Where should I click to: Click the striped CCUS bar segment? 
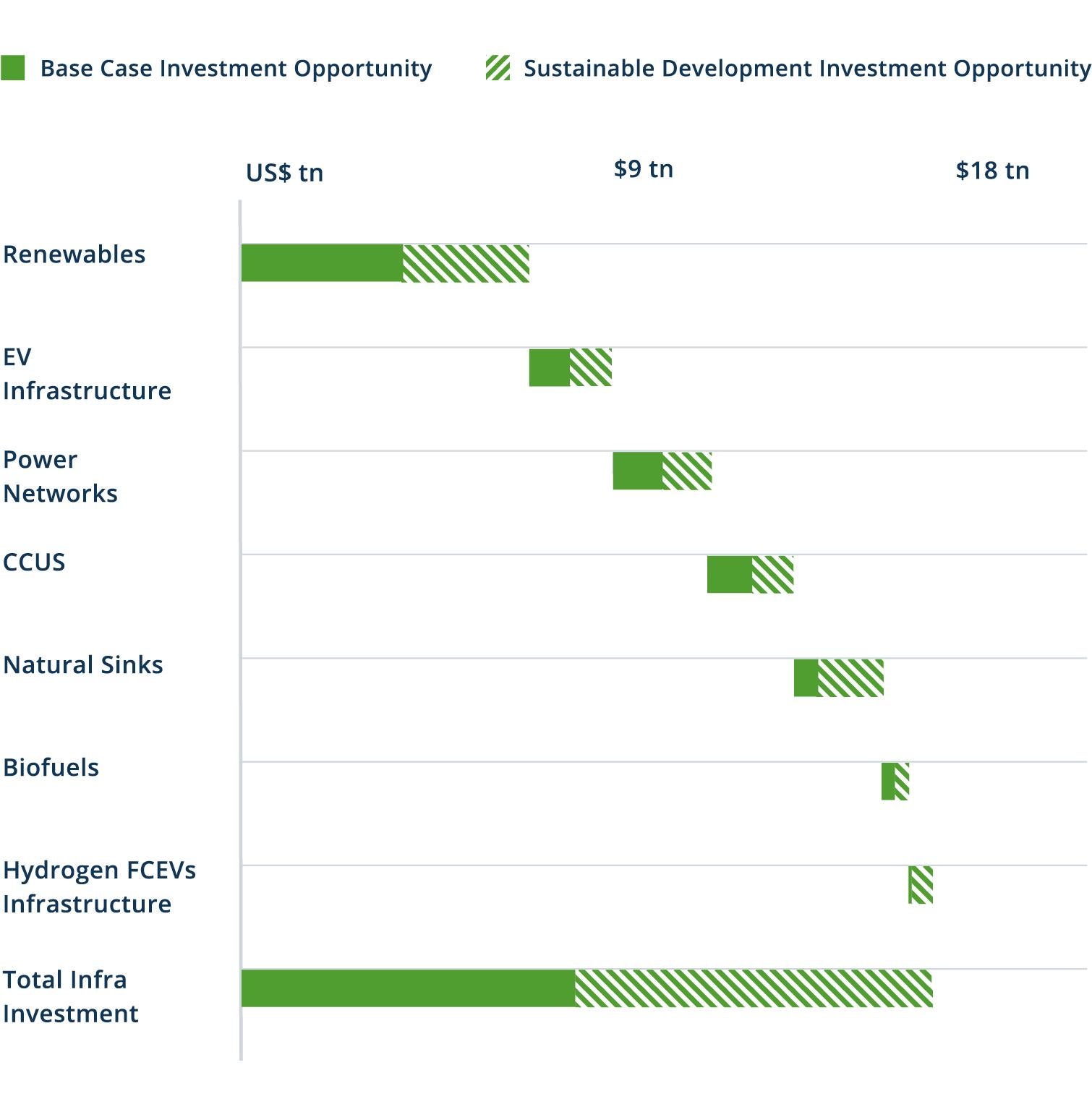(772, 574)
